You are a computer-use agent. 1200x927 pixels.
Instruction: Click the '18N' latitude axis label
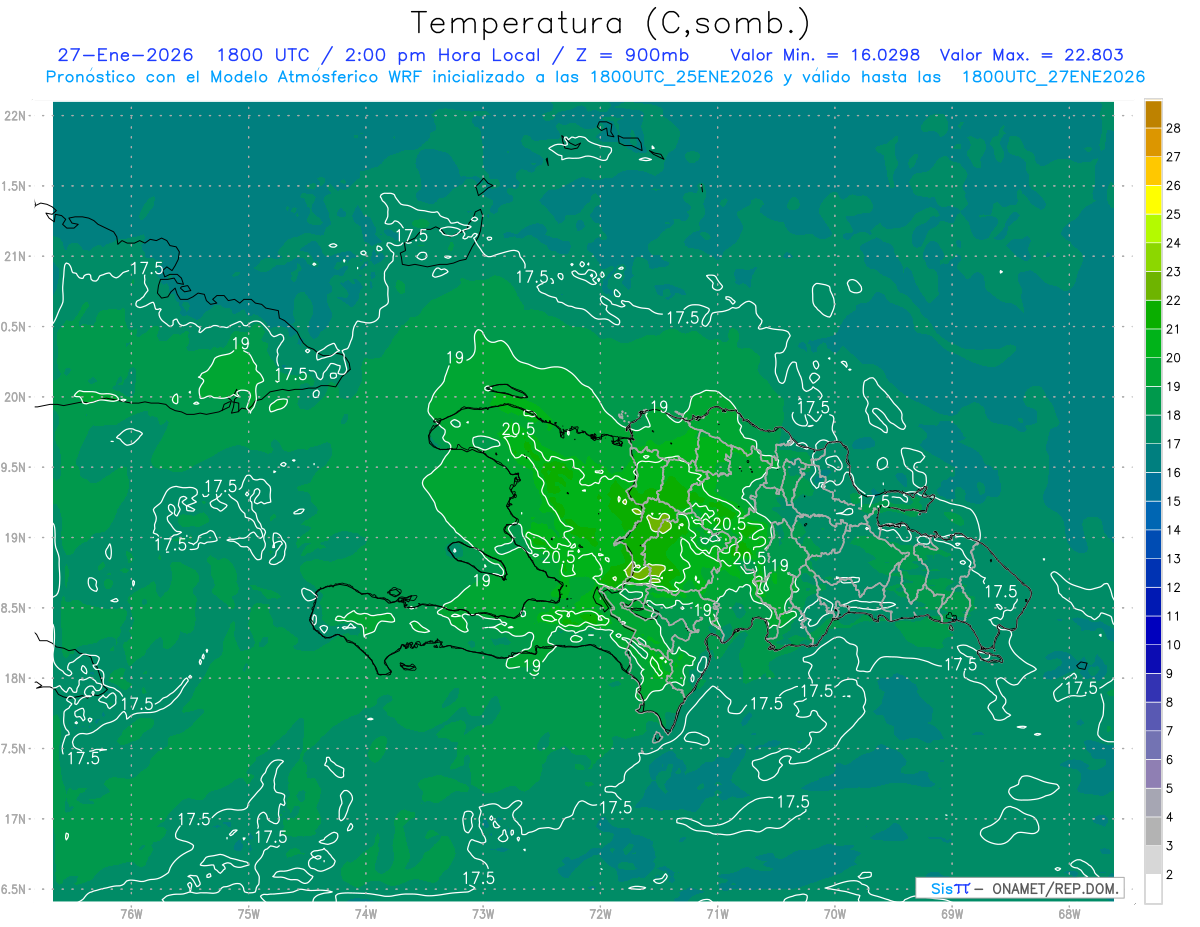coord(13,678)
